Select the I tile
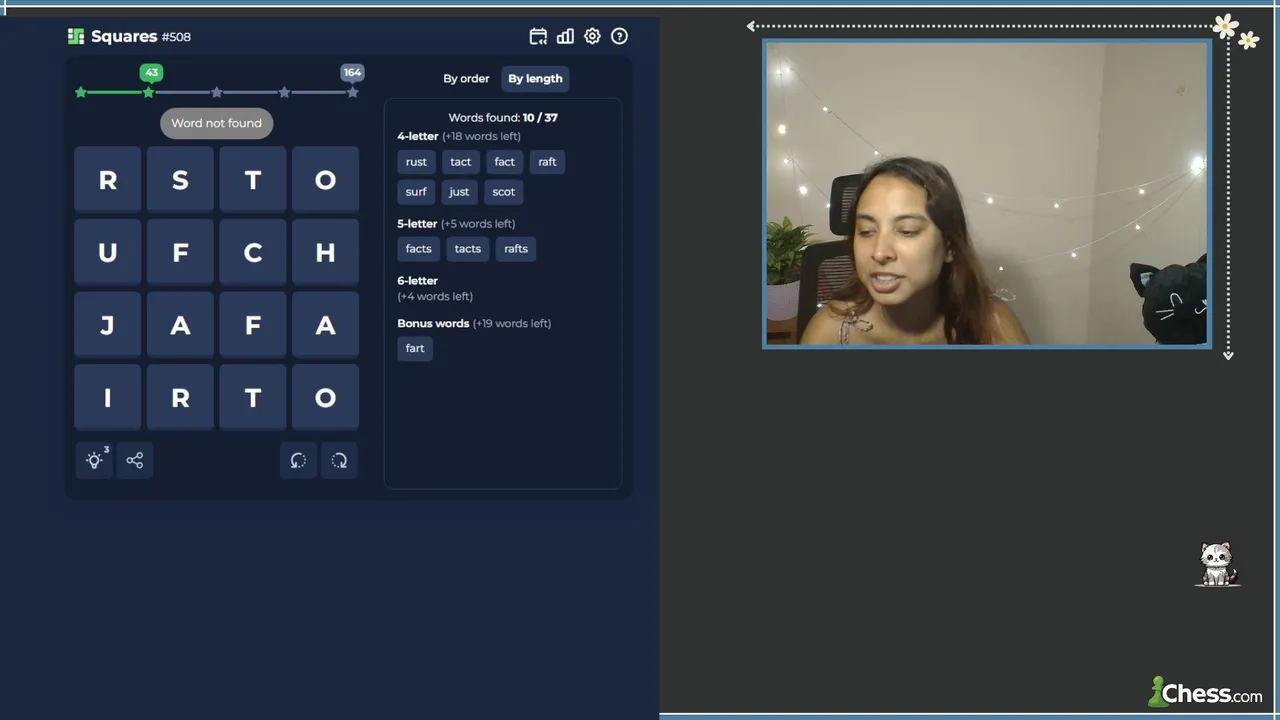The image size is (1280, 720). pos(107,397)
